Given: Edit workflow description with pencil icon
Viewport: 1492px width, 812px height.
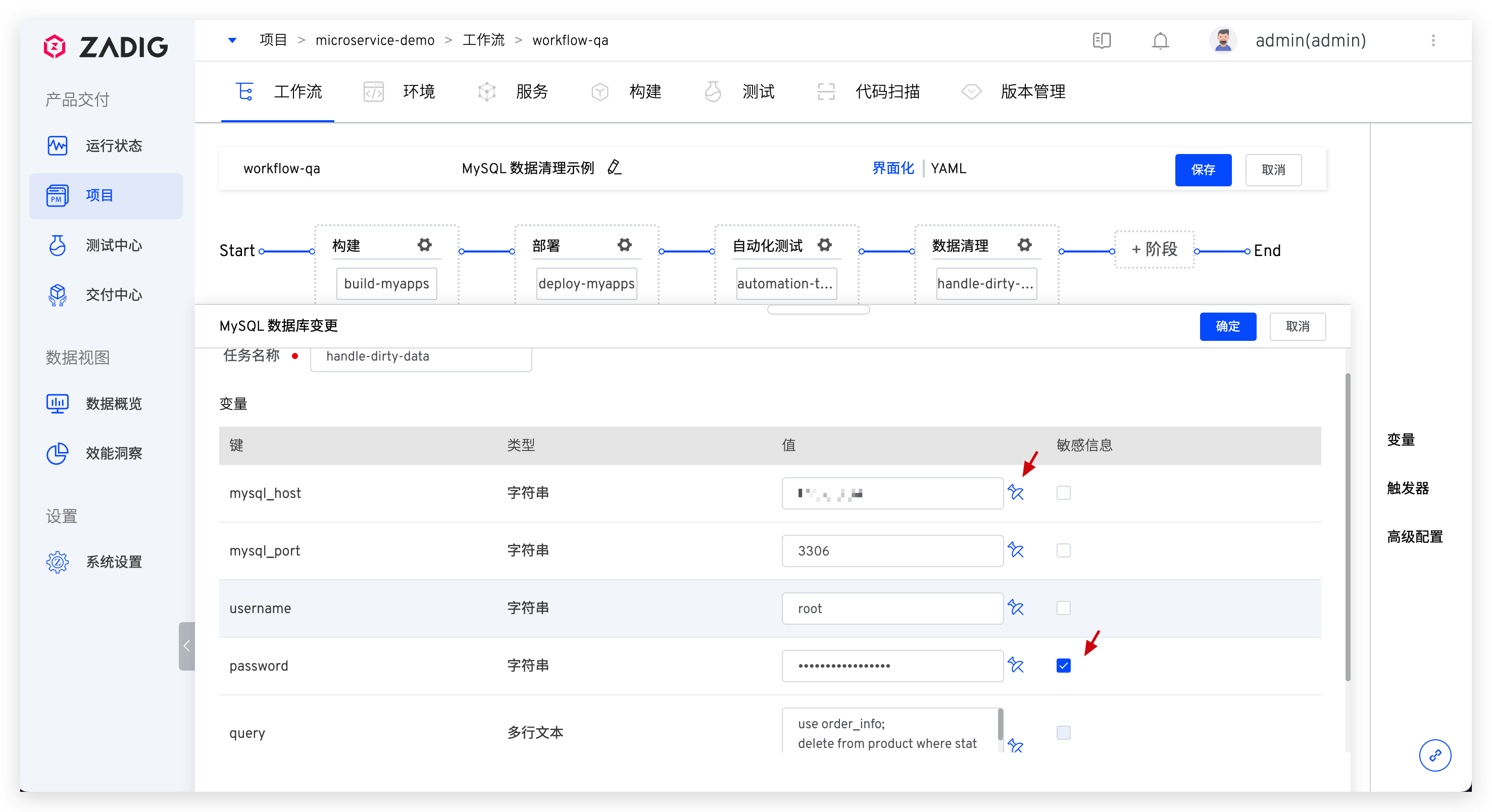Looking at the screenshot, I should tap(614, 168).
